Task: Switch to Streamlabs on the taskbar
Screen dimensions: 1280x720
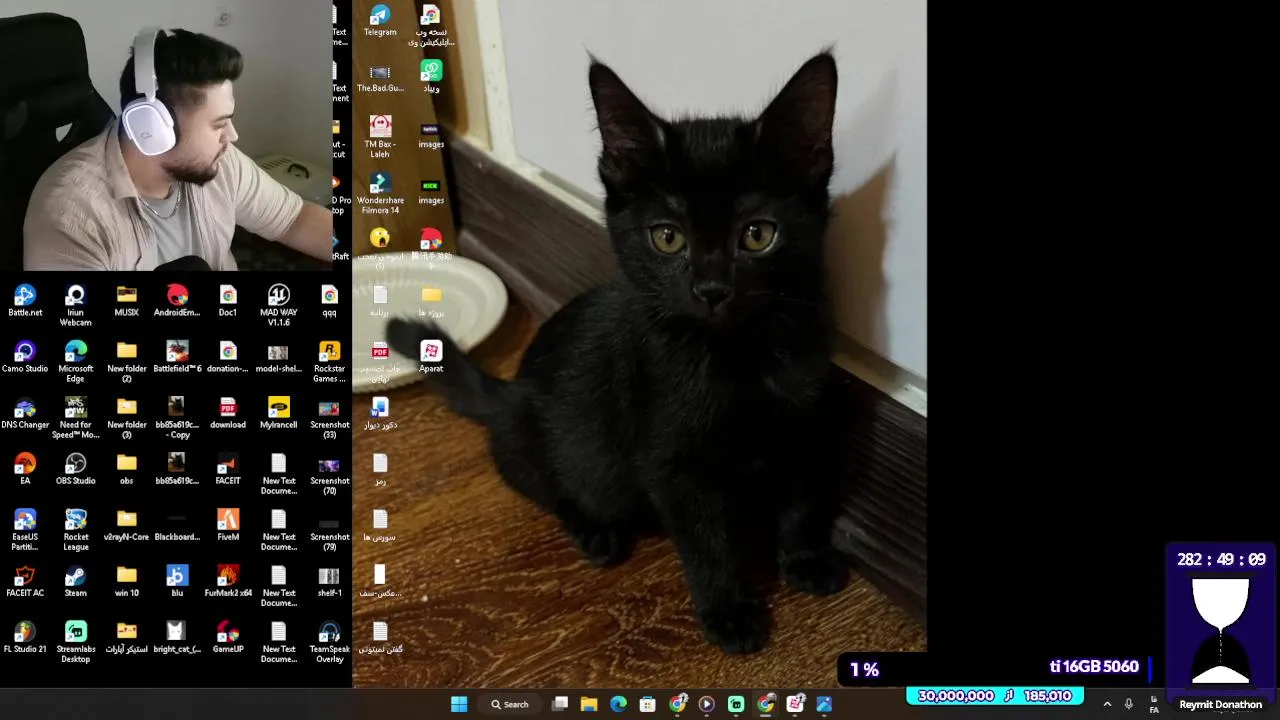Action: (x=736, y=704)
